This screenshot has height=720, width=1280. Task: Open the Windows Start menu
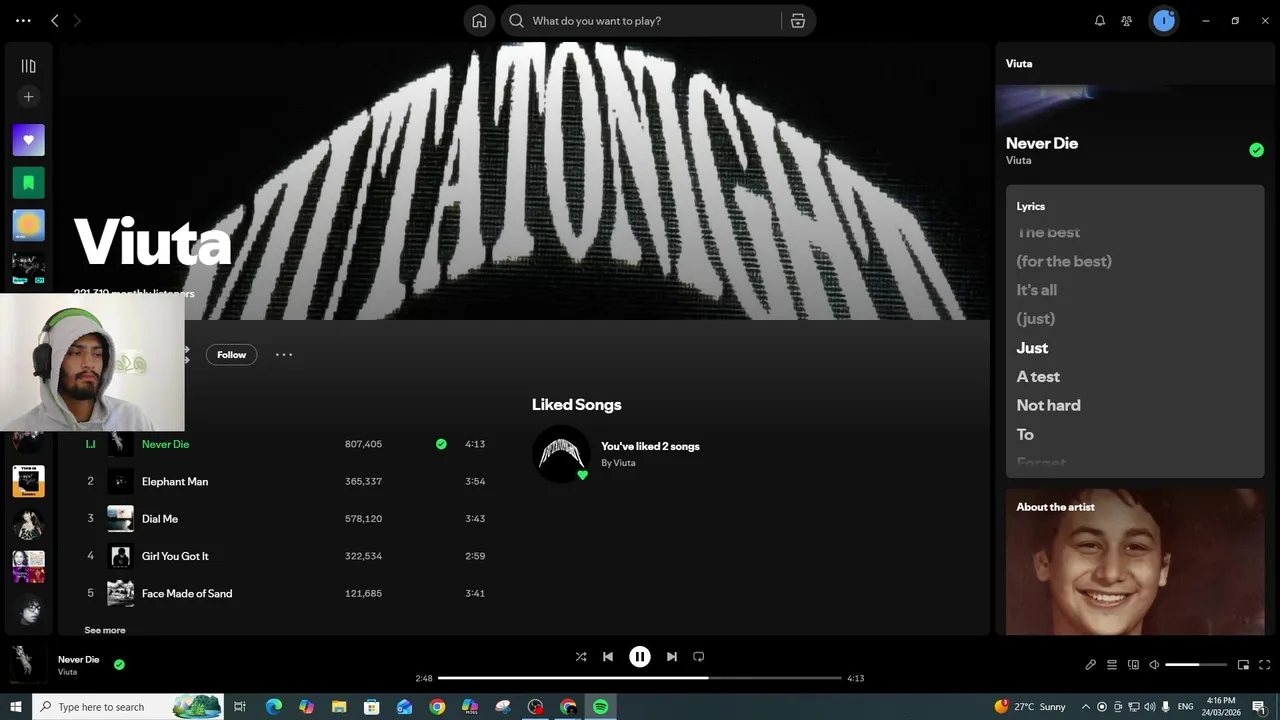15,707
